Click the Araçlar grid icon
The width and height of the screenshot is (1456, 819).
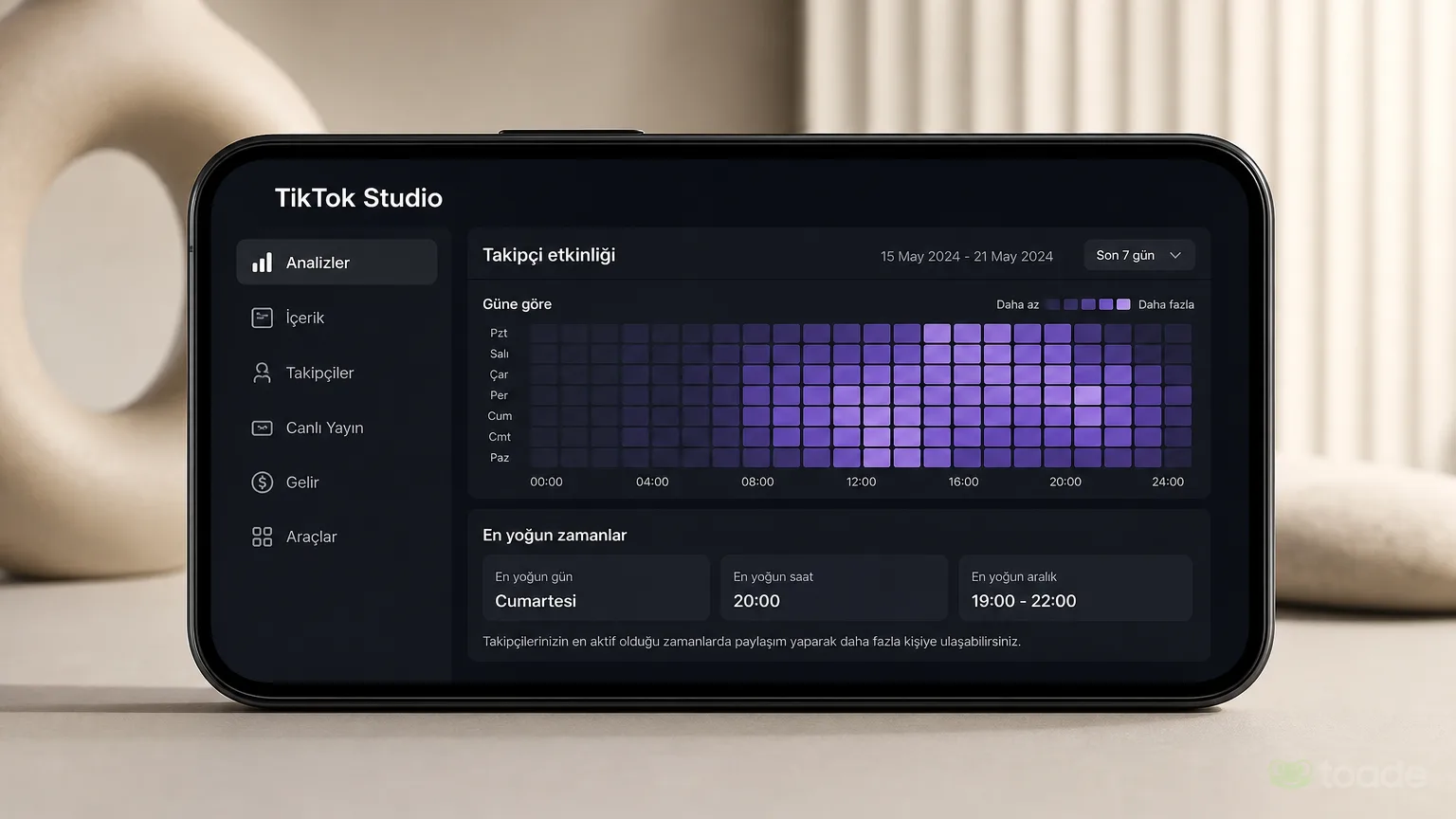point(262,537)
